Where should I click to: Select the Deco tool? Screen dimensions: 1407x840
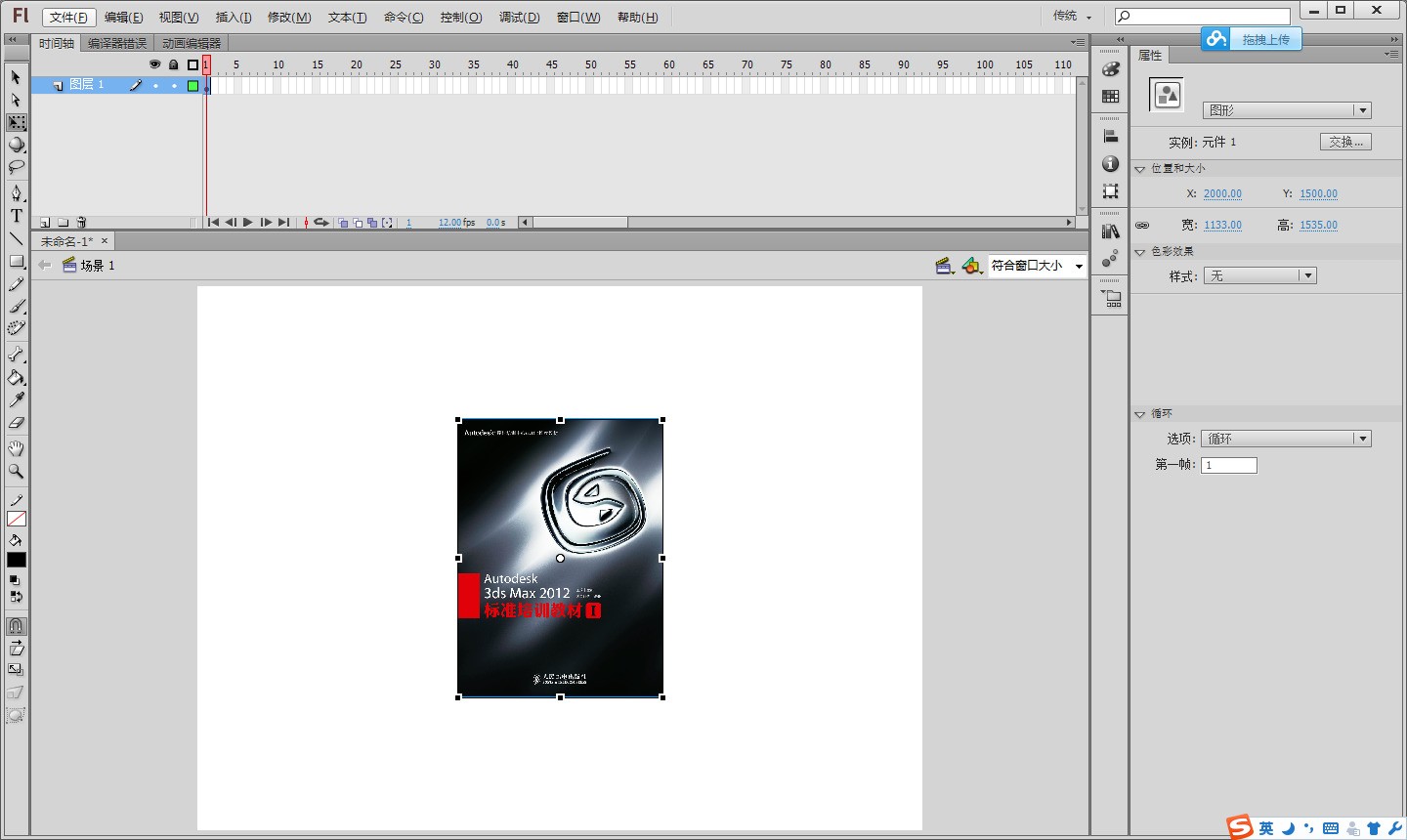[17, 329]
